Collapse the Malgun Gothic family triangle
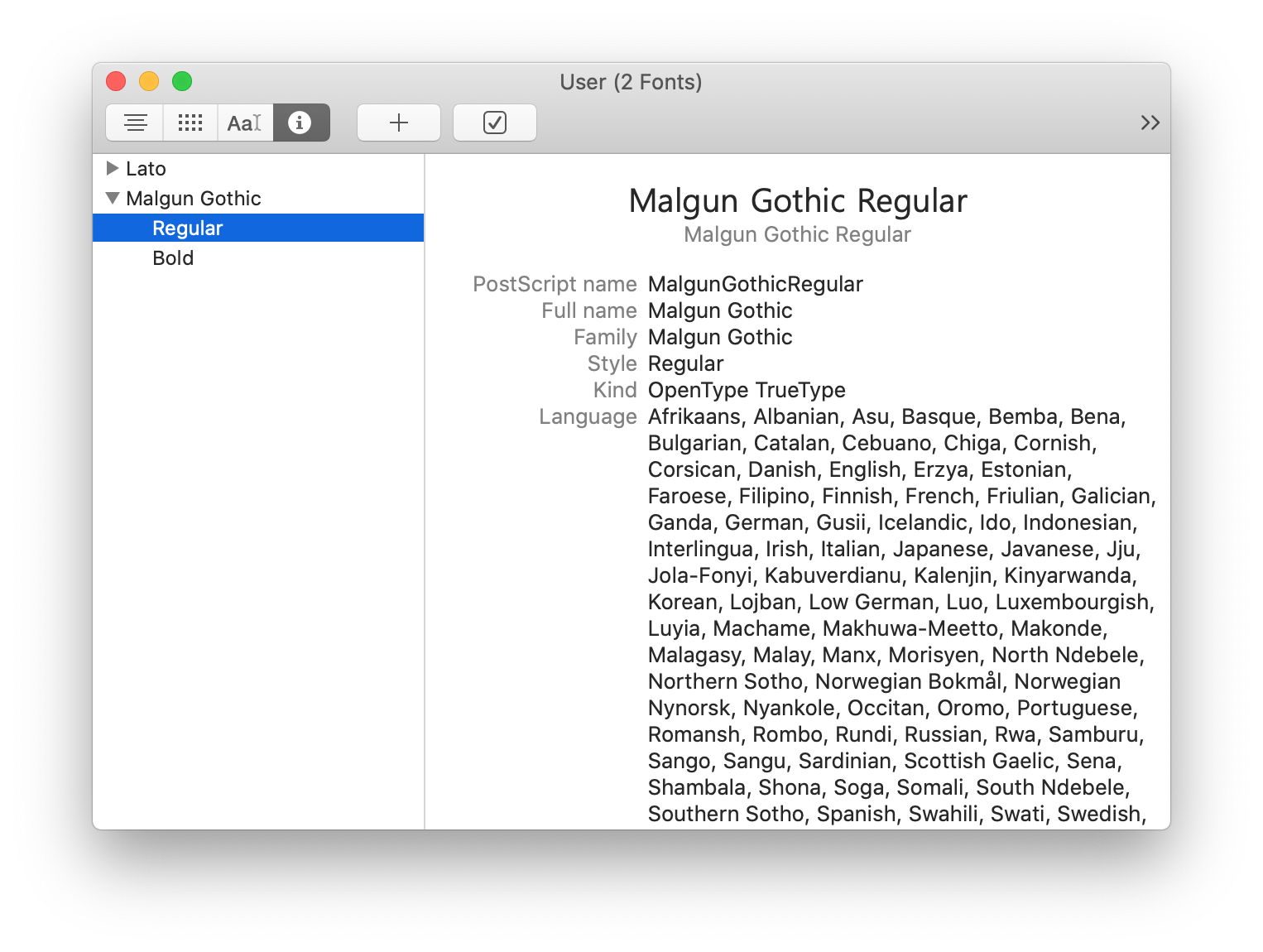1263x952 pixels. point(113,198)
